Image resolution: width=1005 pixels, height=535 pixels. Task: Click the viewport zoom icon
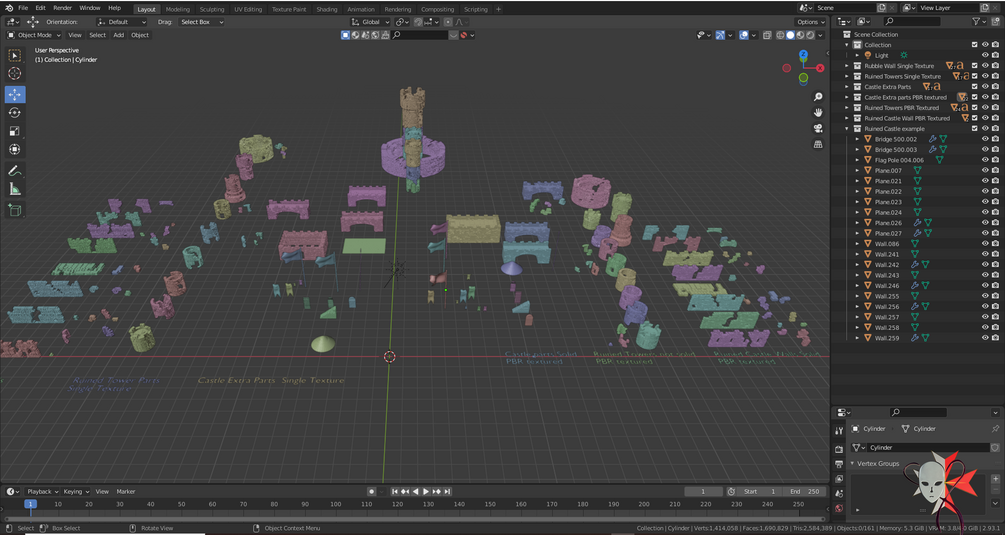click(818, 97)
